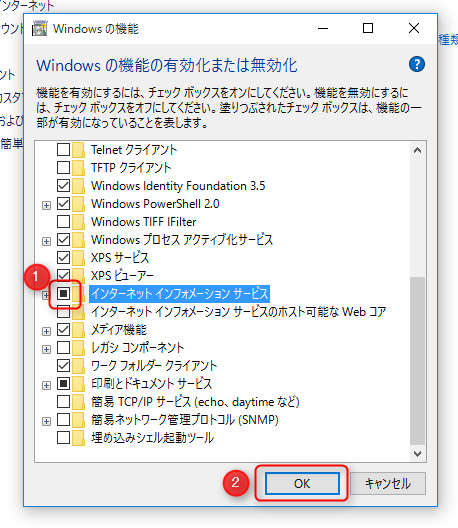Enable Windows TIFF IFilter checkbox
Screen dimensions: 458x528
[63, 222]
